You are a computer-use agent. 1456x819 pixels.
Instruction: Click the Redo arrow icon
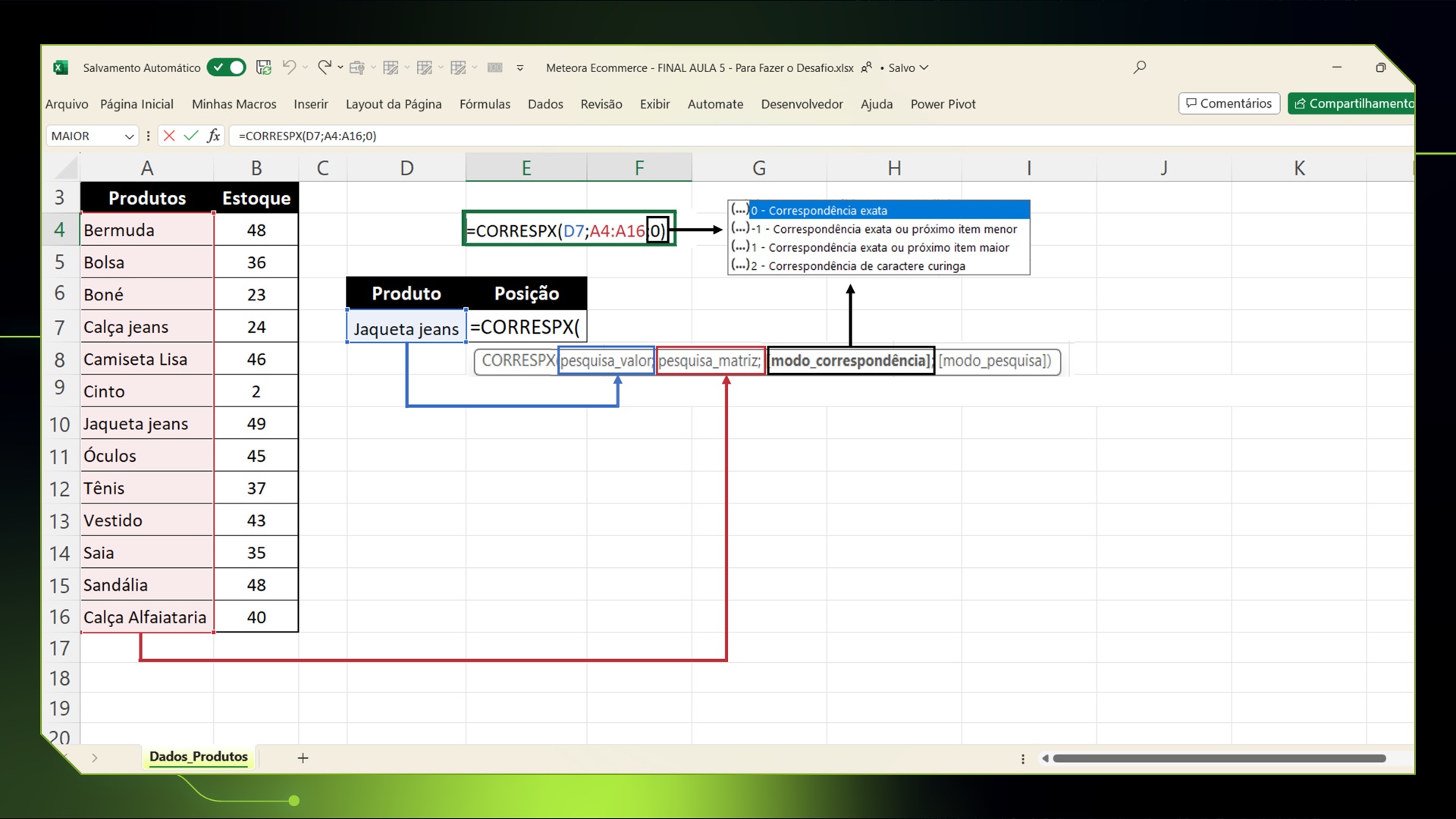[324, 67]
